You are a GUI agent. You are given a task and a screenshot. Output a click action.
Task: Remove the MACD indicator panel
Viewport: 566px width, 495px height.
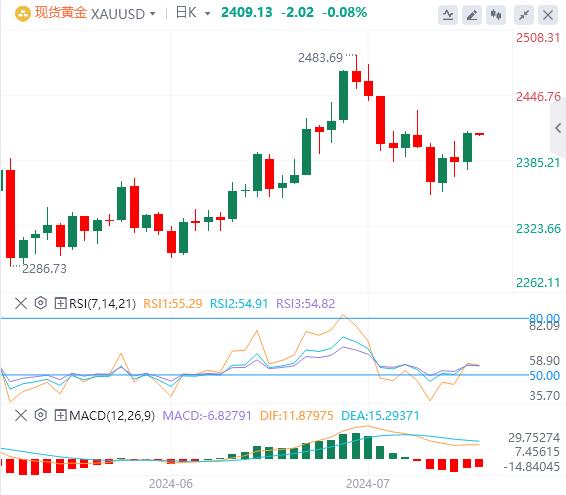coord(21,416)
